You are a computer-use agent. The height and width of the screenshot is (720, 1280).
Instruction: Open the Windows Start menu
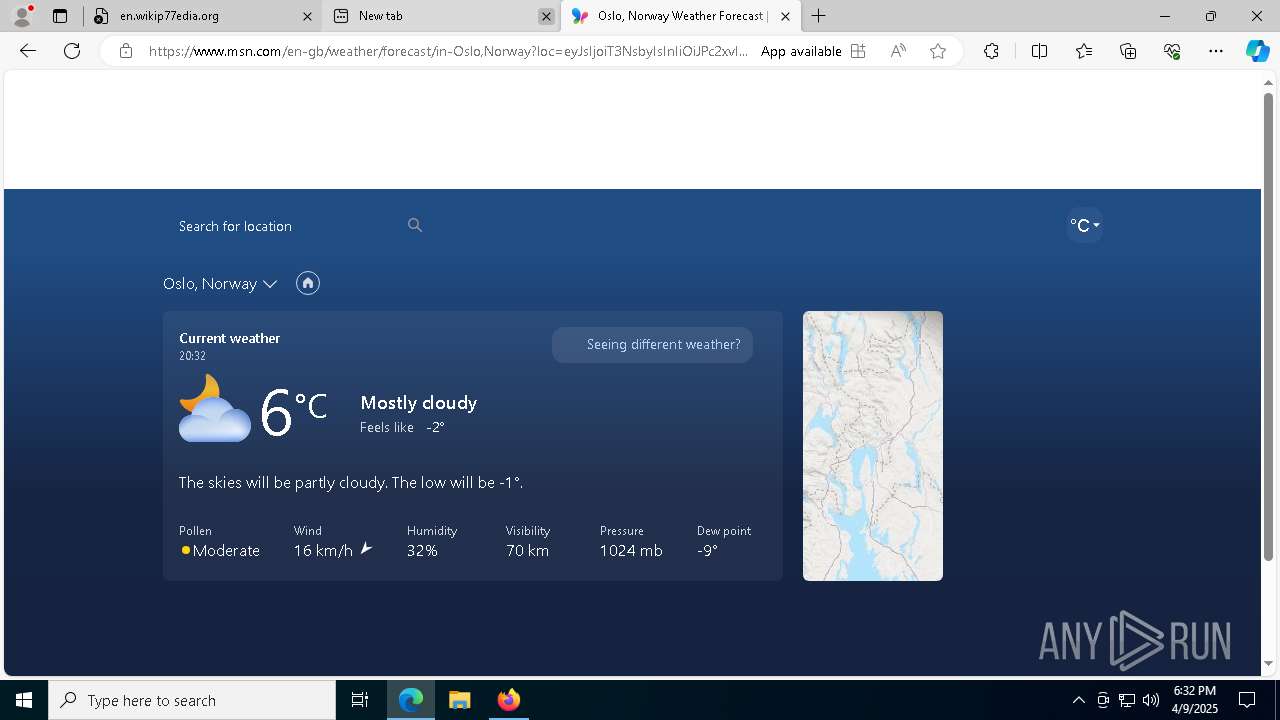click(x=24, y=700)
